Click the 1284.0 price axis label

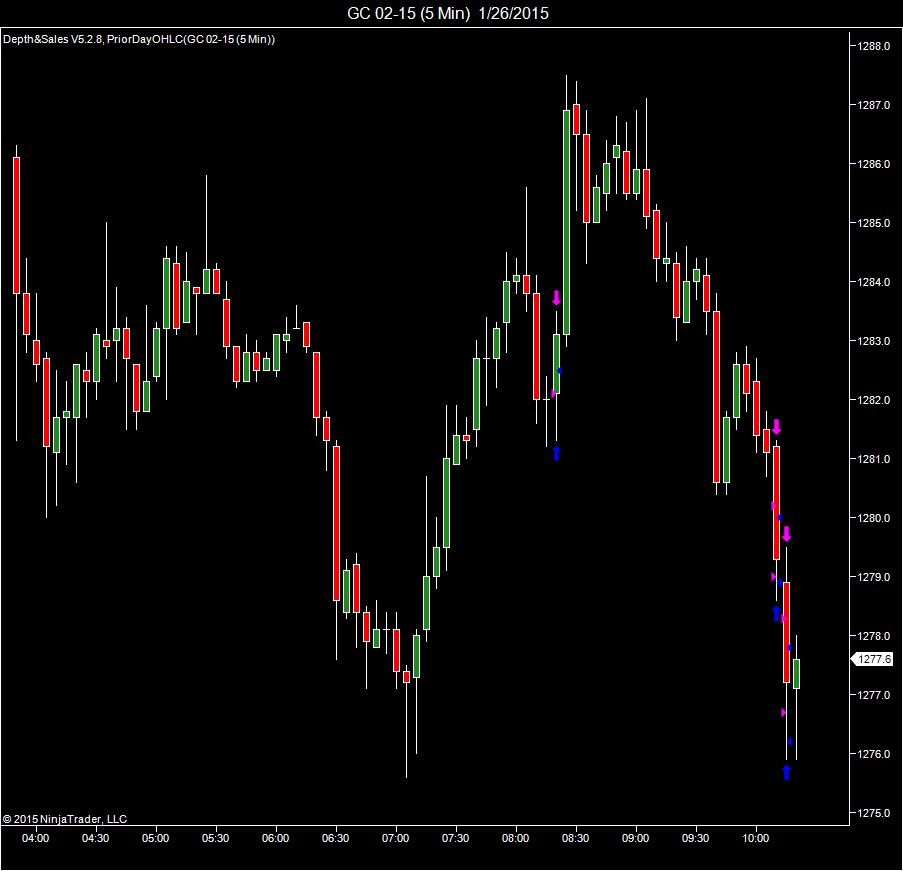click(x=874, y=282)
